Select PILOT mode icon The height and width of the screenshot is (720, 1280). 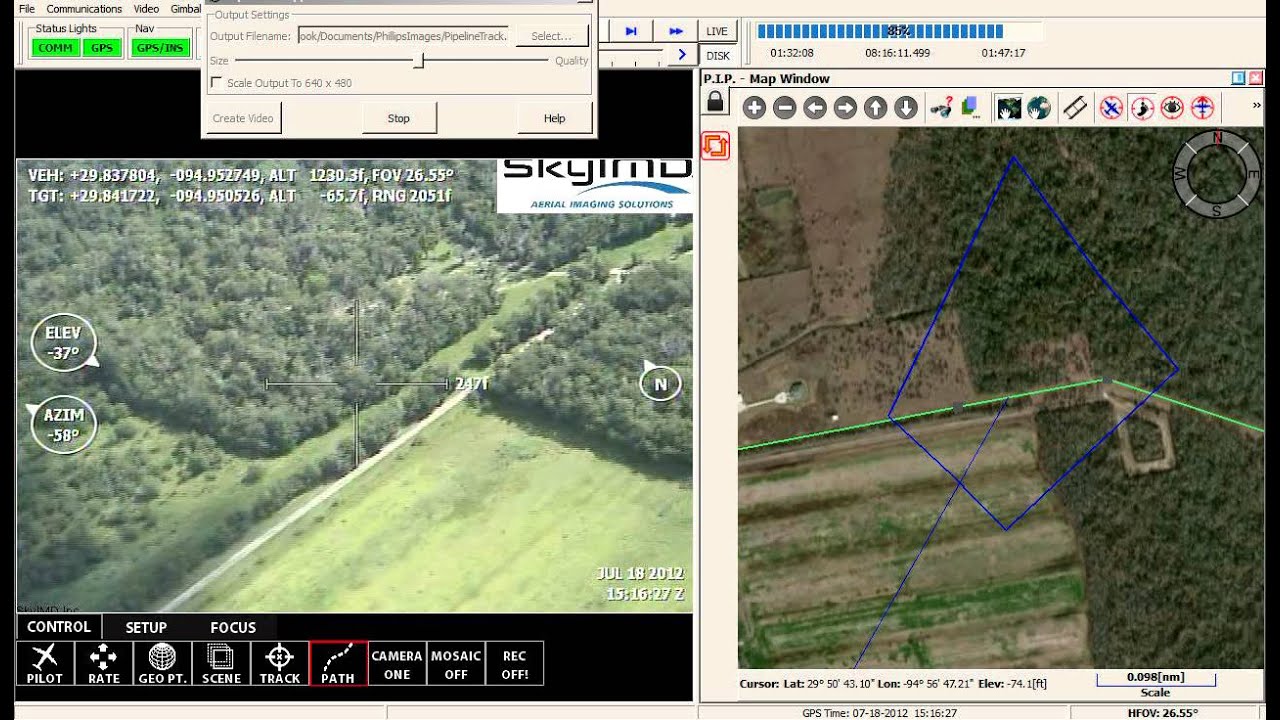click(x=45, y=663)
